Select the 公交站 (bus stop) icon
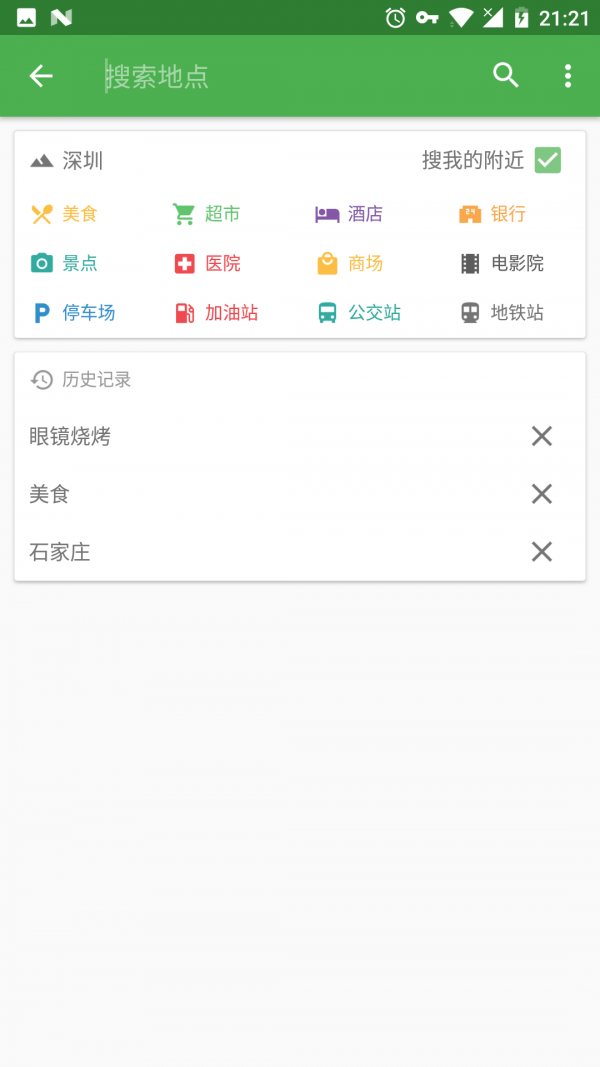 [x=327, y=313]
